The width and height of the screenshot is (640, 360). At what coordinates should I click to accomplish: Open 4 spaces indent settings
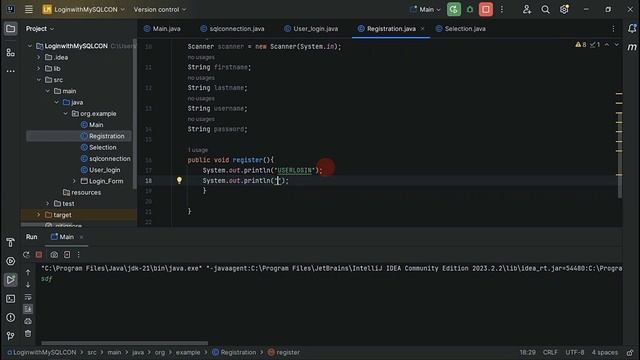[x=605, y=352]
